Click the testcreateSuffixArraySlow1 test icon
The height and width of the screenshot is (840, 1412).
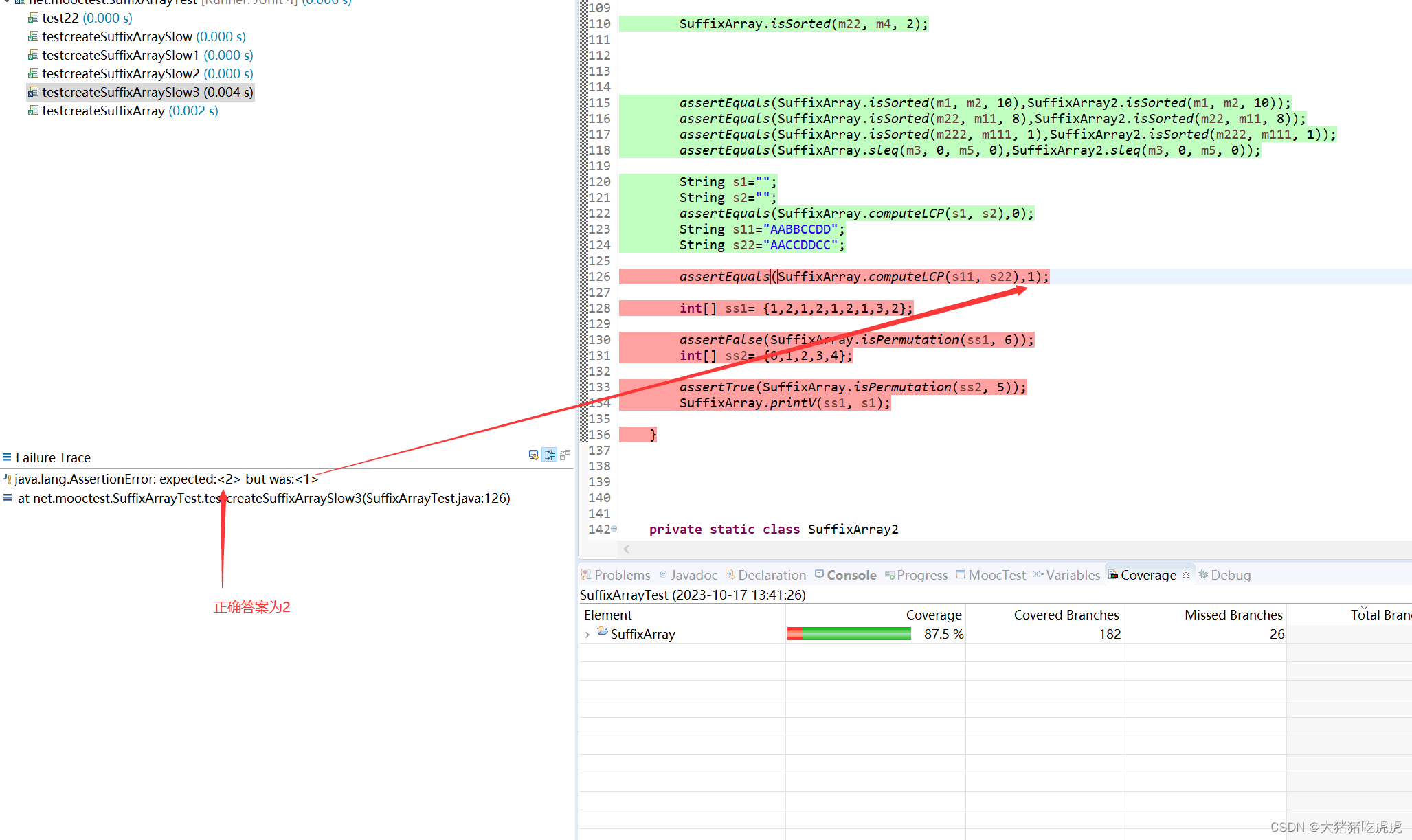point(33,55)
